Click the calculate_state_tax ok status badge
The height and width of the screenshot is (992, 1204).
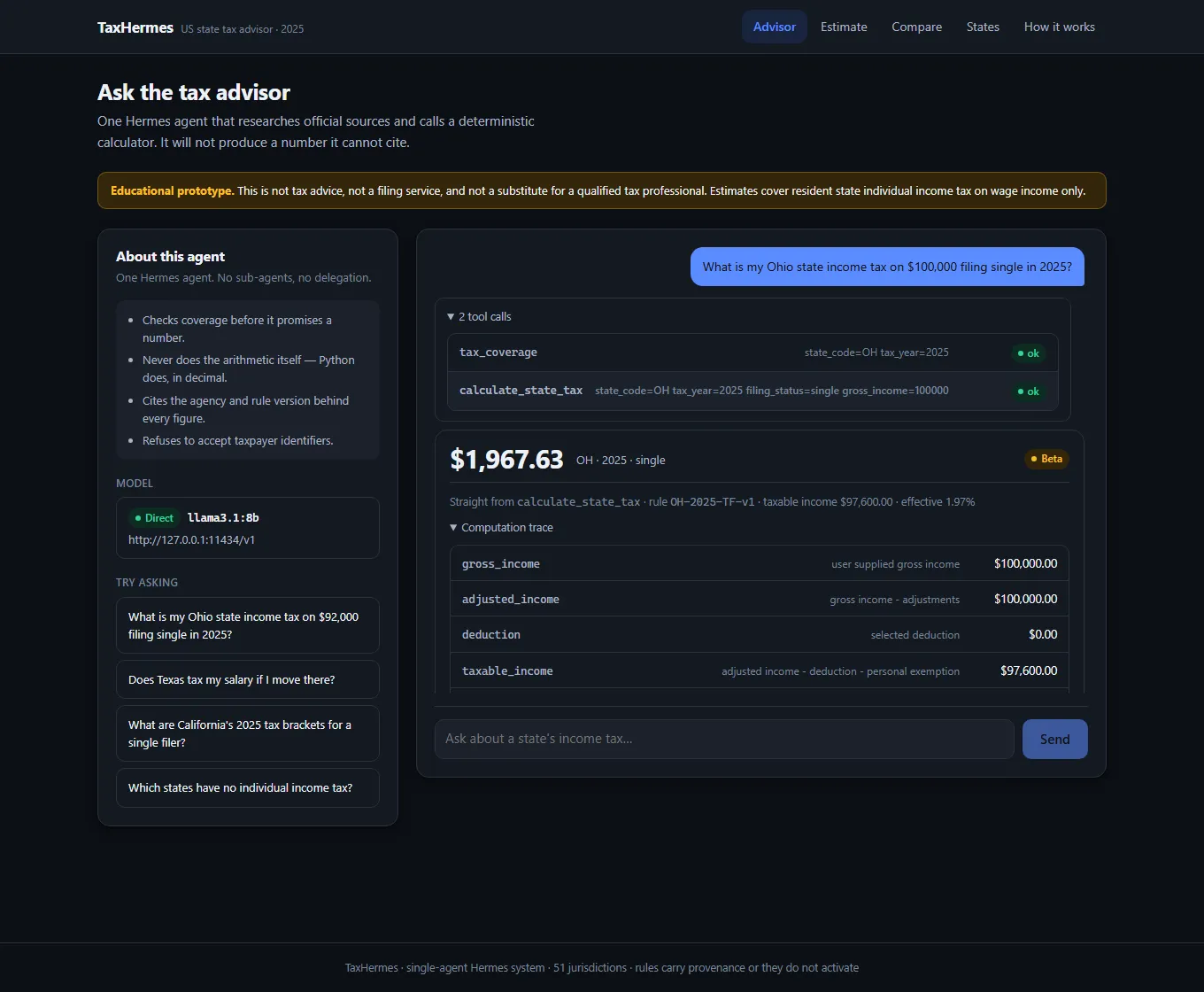(x=1028, y=391)
